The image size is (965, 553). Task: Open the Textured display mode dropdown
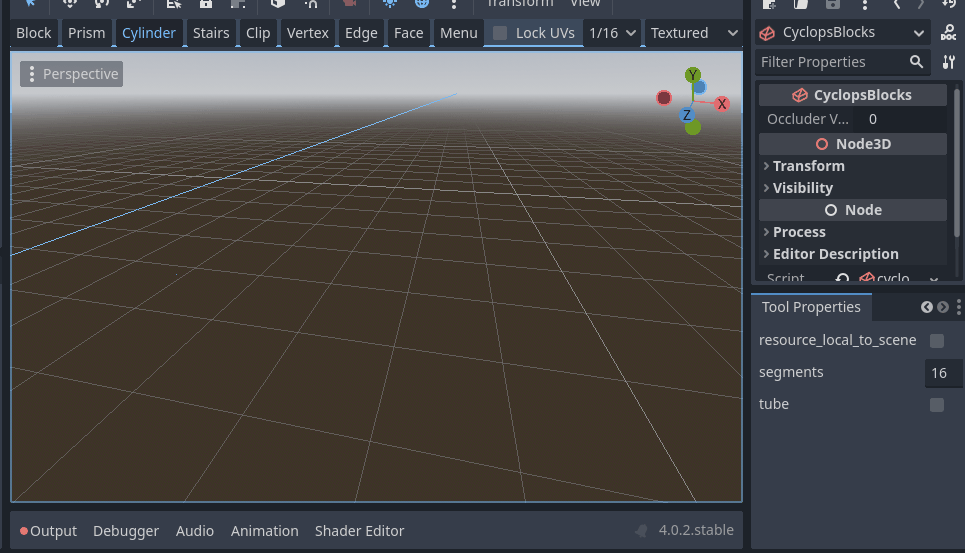[694, 33]
